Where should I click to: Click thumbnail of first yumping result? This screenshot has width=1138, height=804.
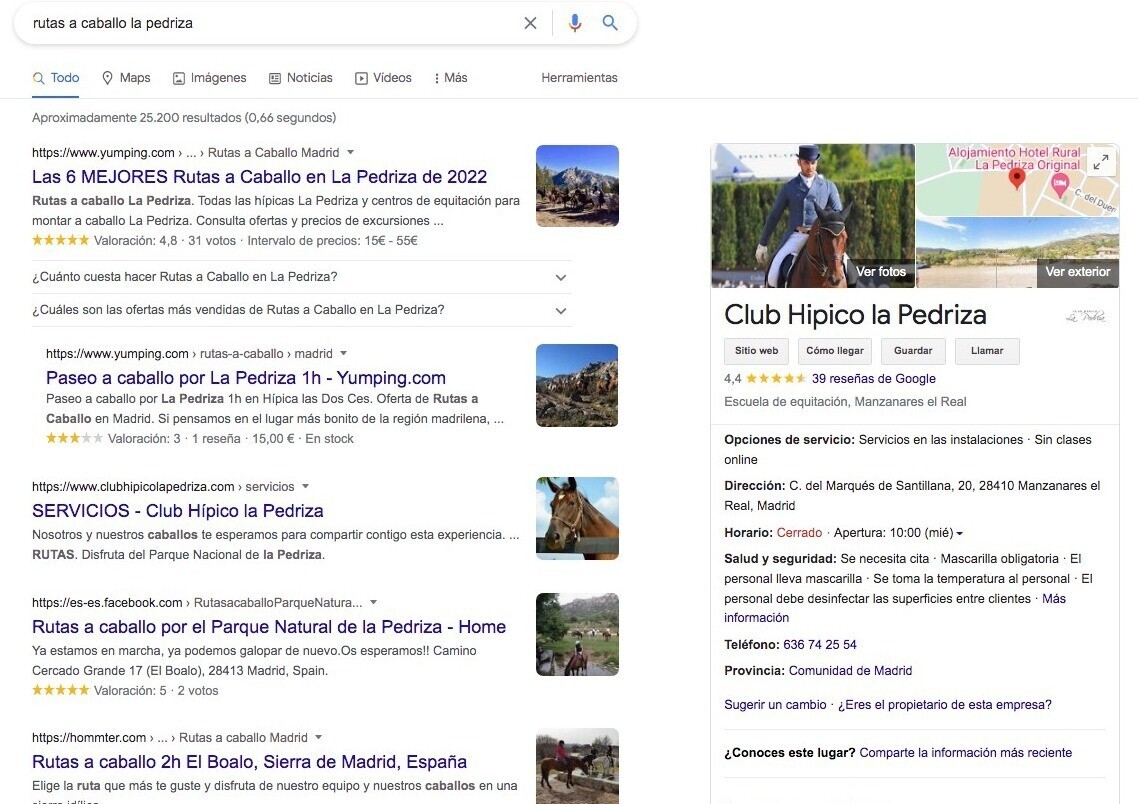tap(577, 186)
